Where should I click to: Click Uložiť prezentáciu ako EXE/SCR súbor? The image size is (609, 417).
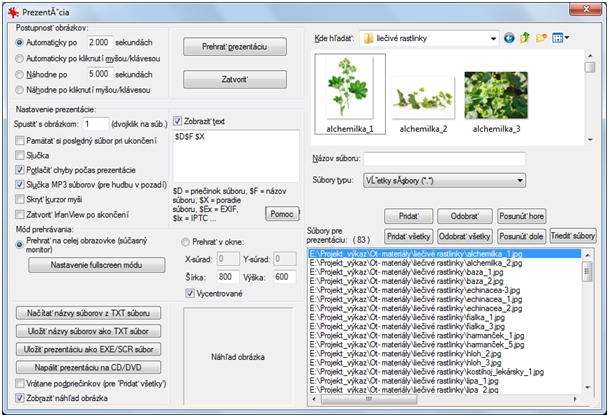(89, 349)
